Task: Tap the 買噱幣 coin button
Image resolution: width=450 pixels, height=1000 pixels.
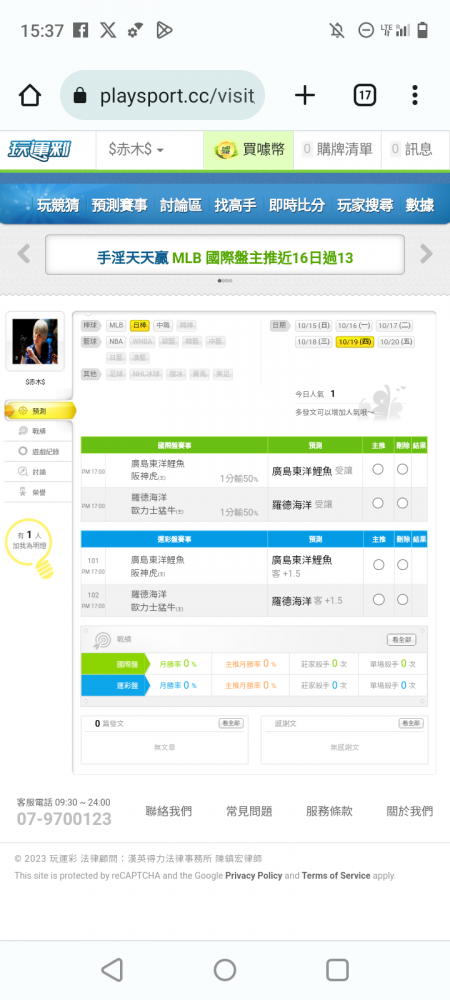Action: coord(249,150)
